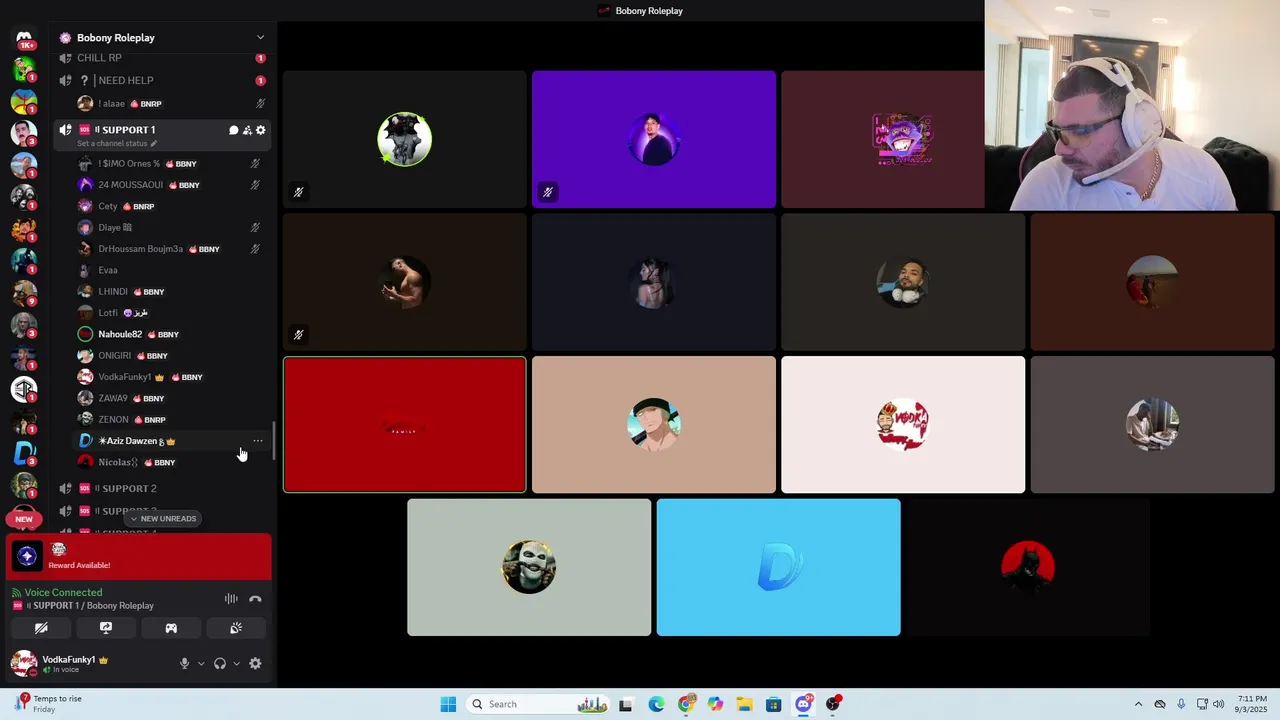
Task: Open Discord direct messages home icon
Action: point(24,38)
